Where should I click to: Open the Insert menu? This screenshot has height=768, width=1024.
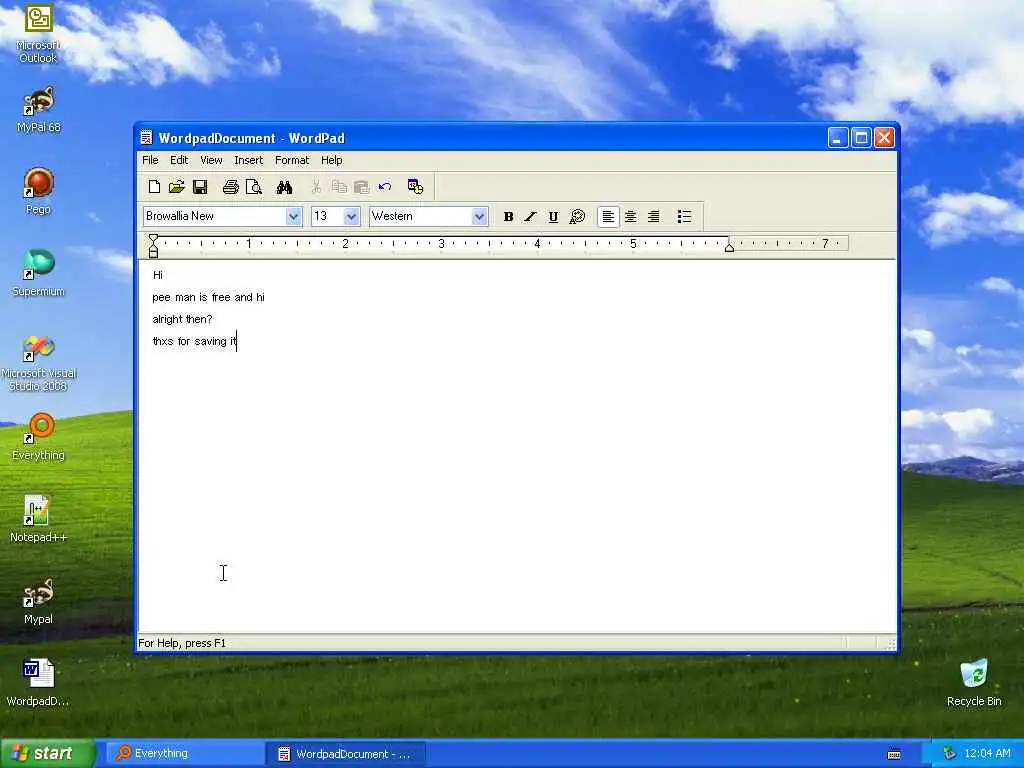click(x=248, y=160)
